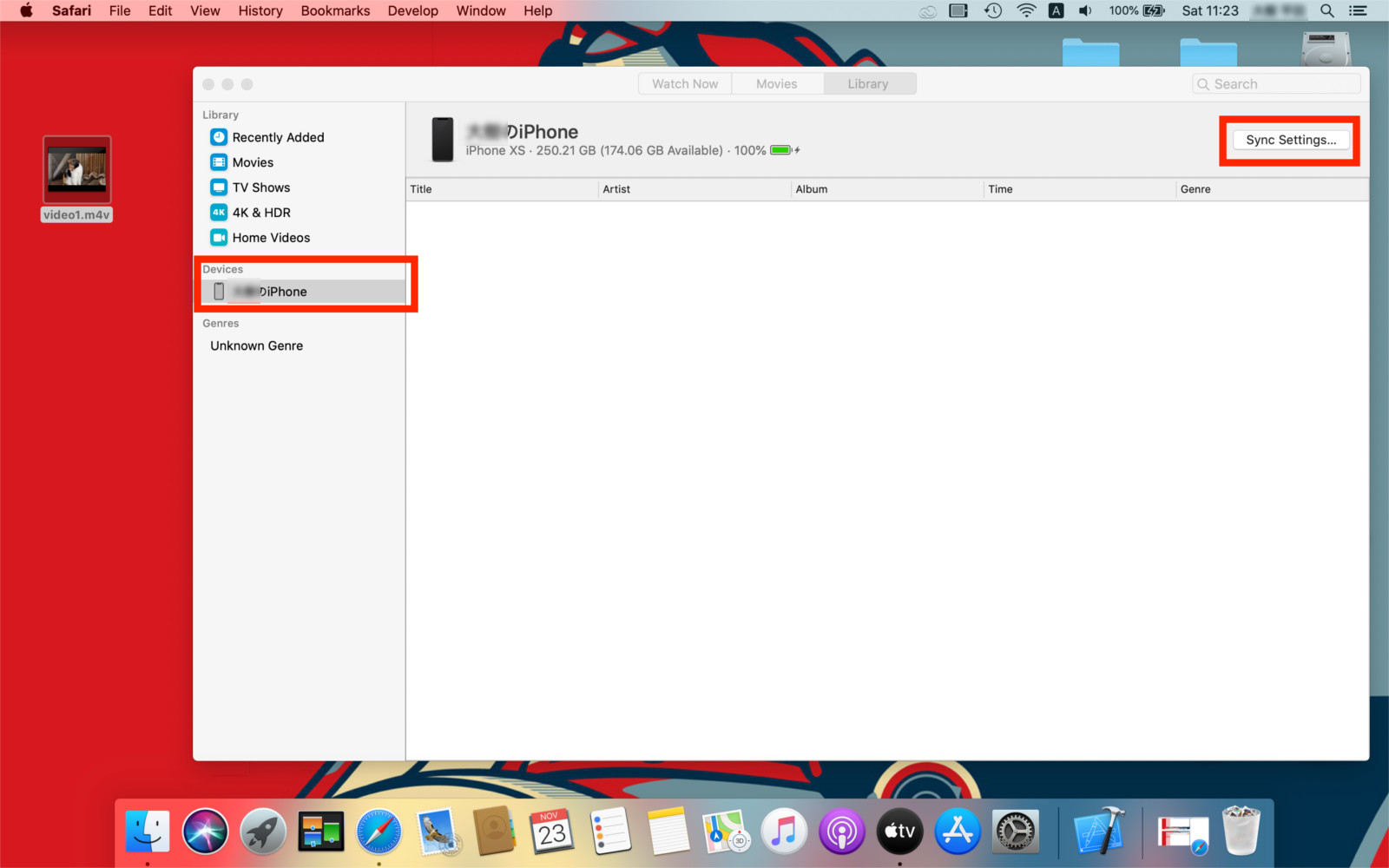This screenshot has height=868, width=1389.
Task: Select the Library tab
Action: point(868,84)
